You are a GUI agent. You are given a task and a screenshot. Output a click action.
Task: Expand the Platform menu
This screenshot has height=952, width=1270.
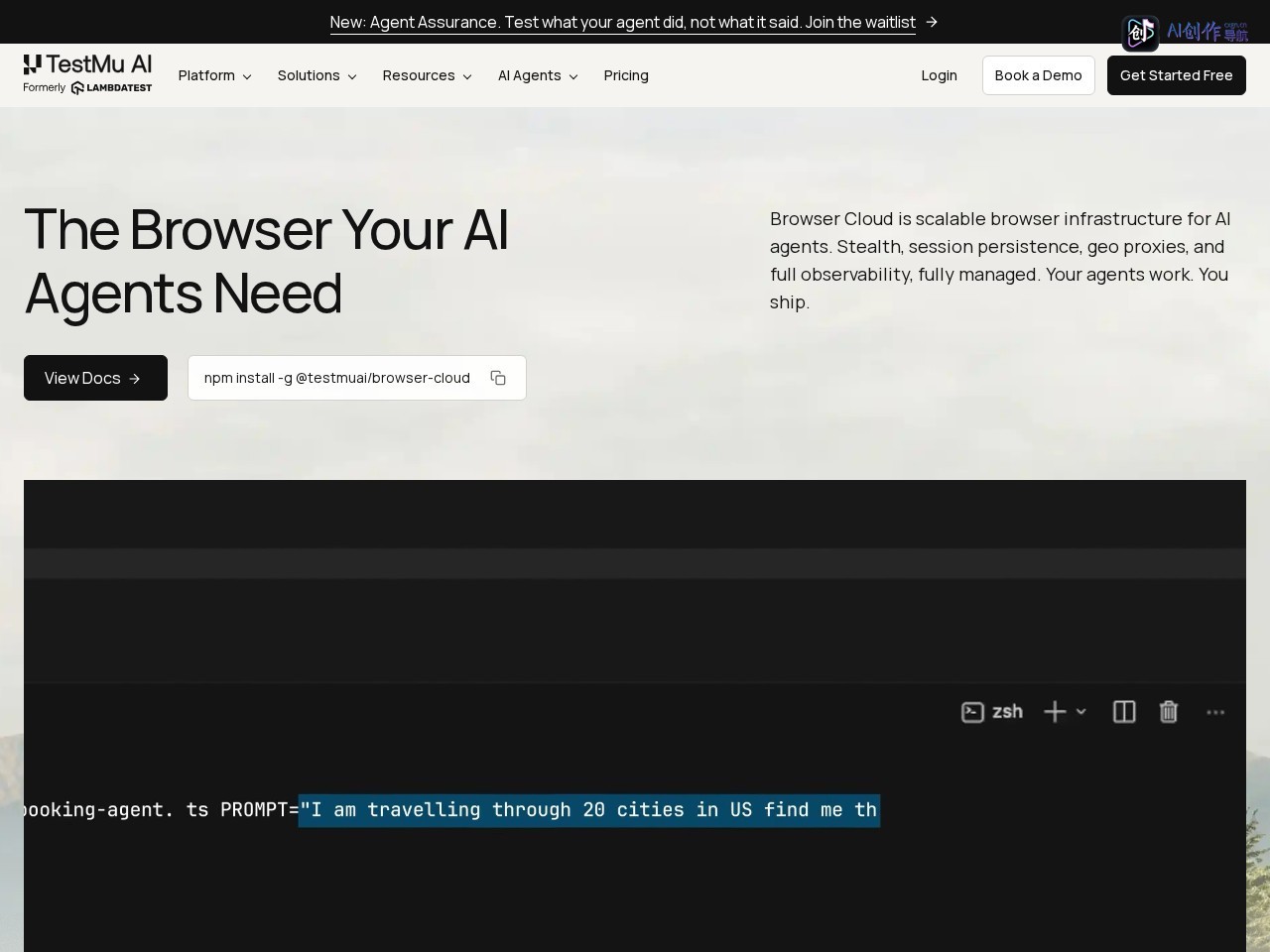click(x=214, y=75)
